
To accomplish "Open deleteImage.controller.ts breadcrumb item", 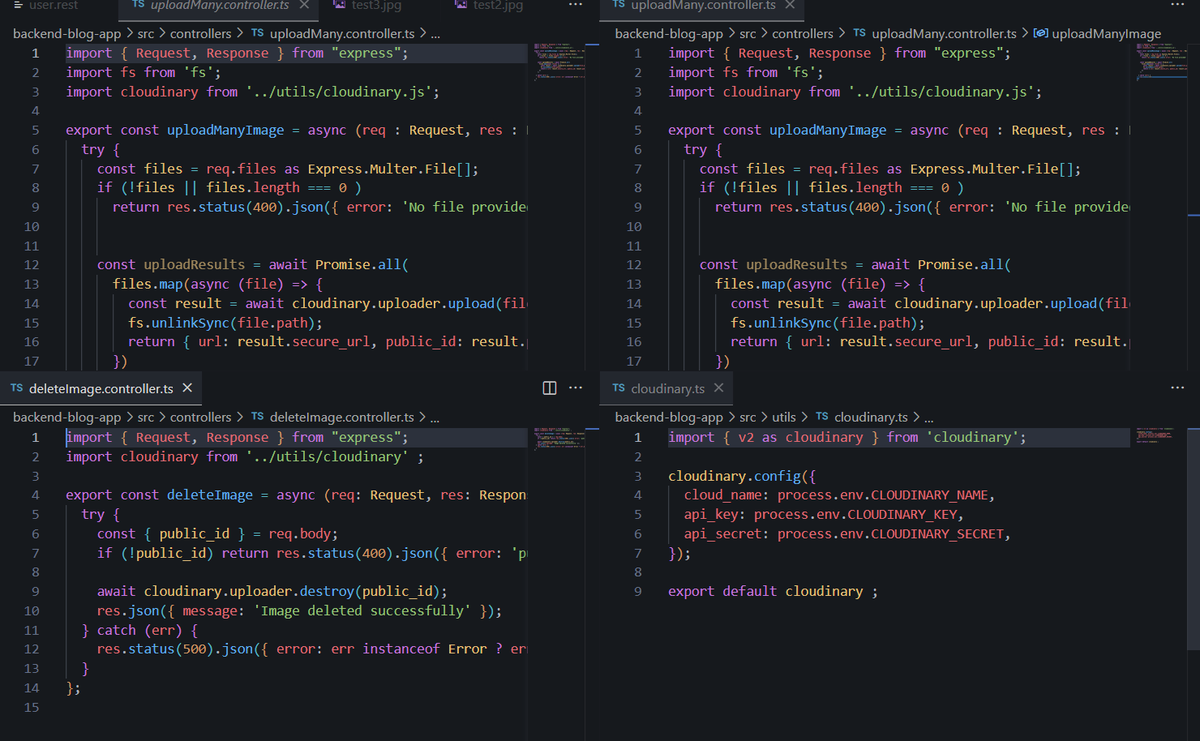I will coord(342,417).
